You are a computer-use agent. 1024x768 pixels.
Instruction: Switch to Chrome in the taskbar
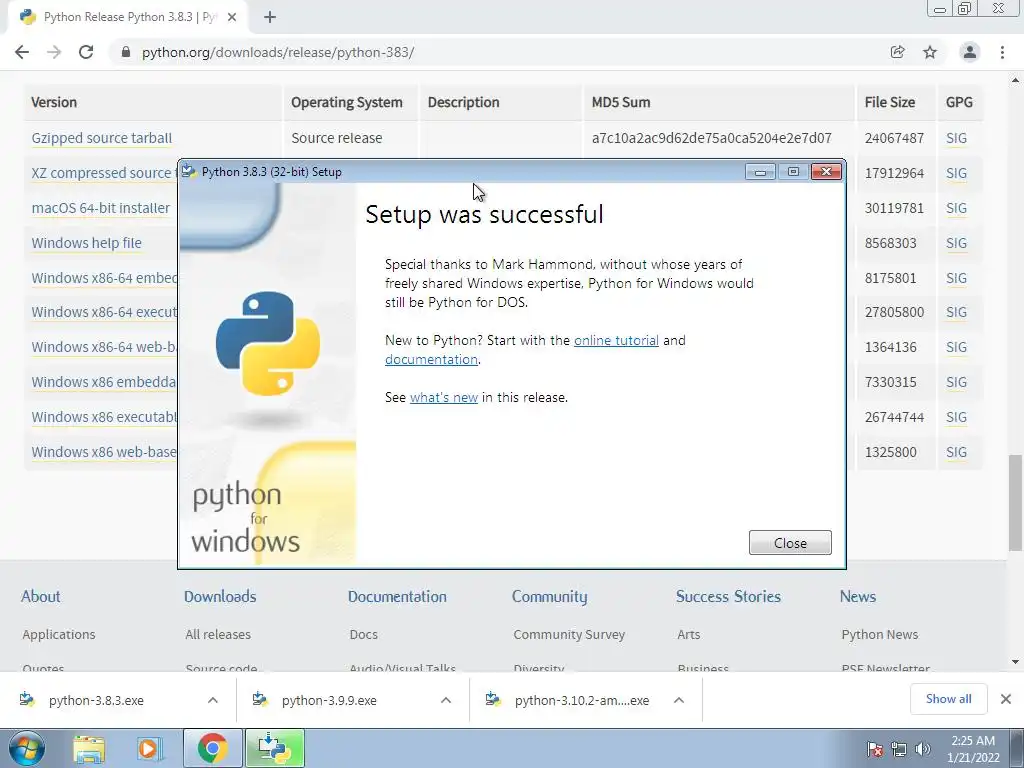coord(212,748)
